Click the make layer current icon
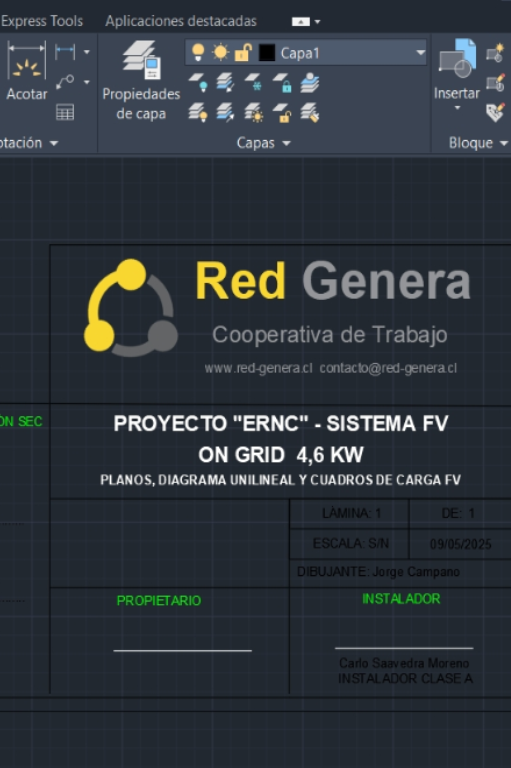 310,83
